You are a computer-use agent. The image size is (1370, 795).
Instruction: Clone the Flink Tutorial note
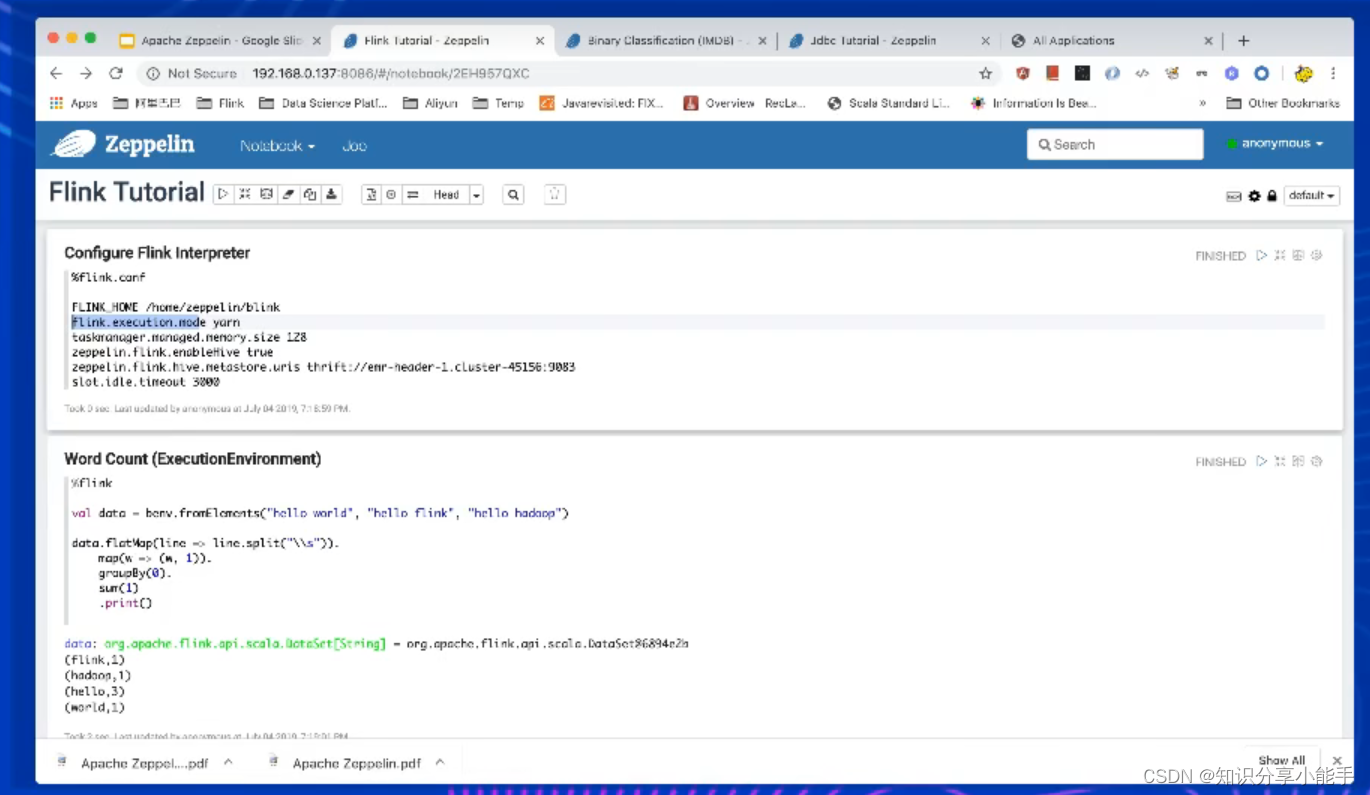click(310, 195)
